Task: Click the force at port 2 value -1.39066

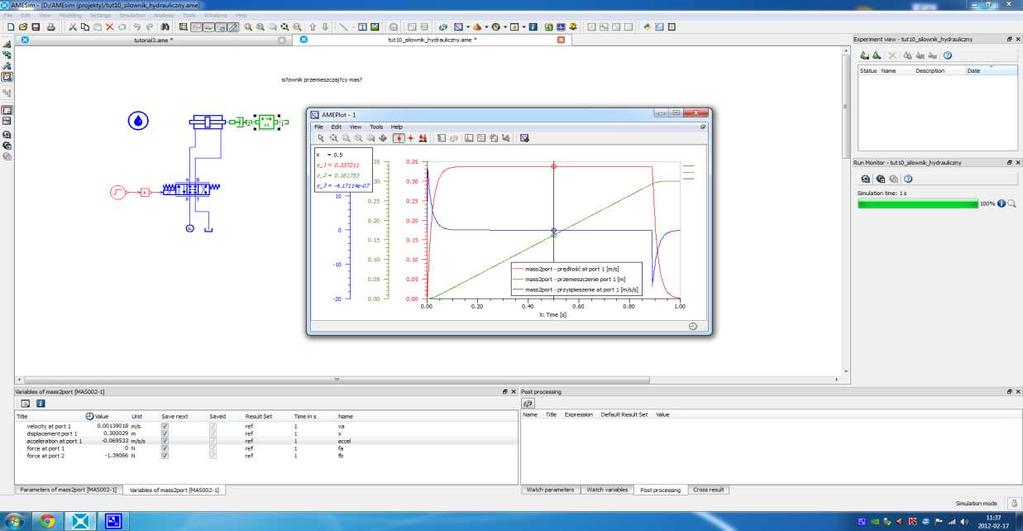Action: (x=115, y=456)
